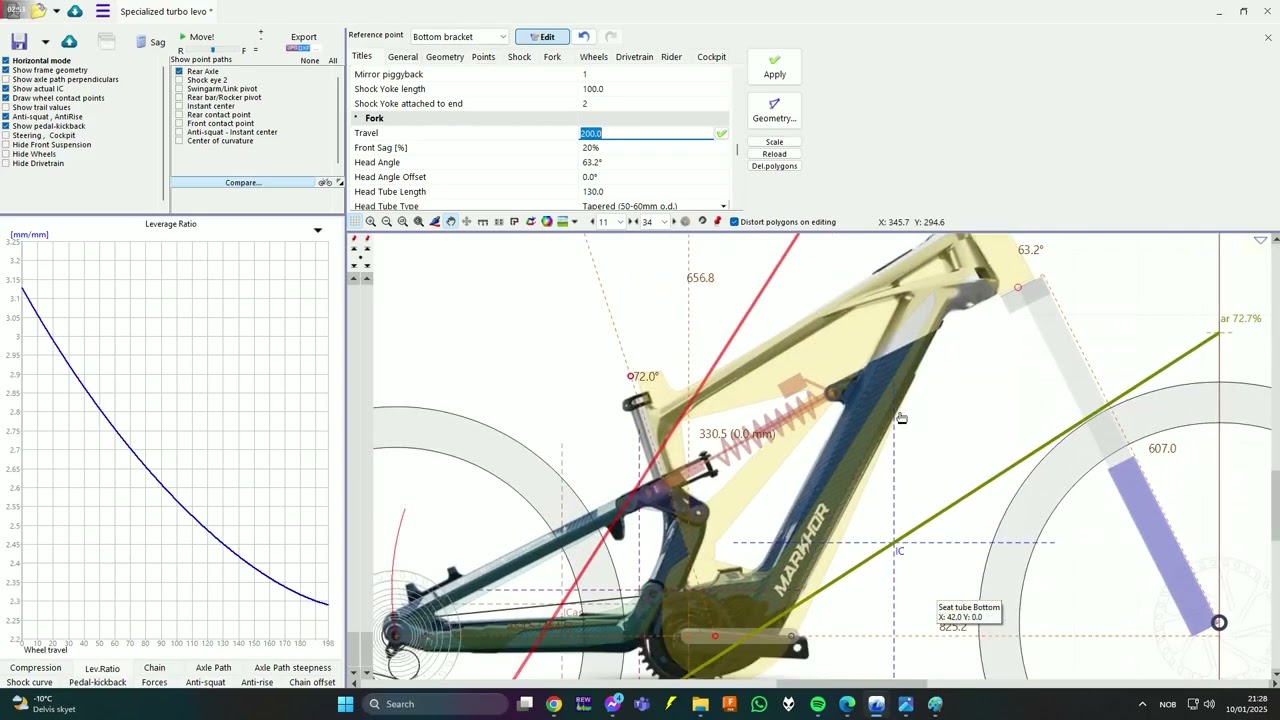The height and width of the screenshot is (720, 1280).
Task: Select the hand pan tool
Action: [451, 222]
